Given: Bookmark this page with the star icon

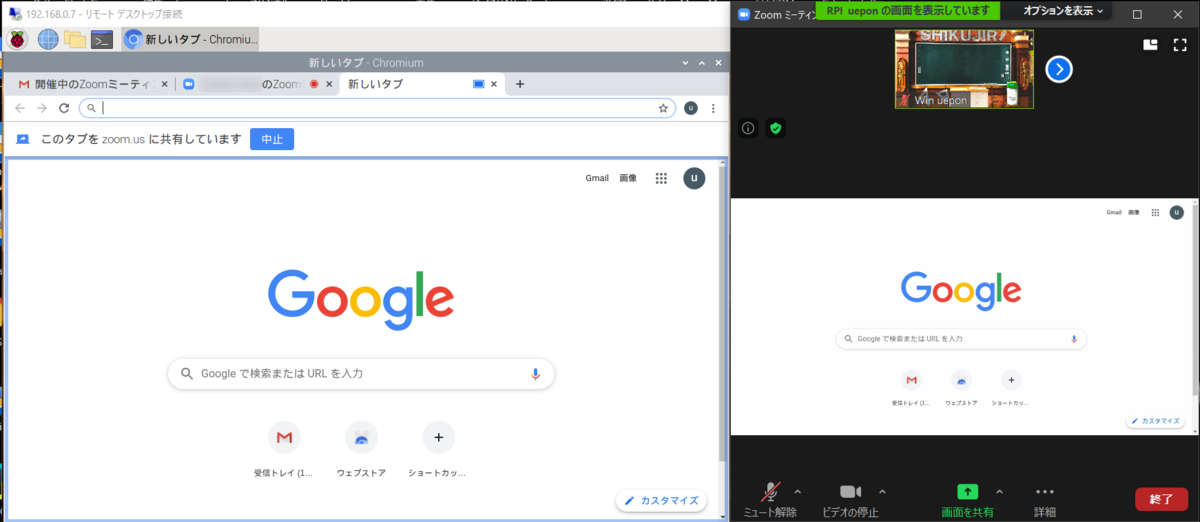Looking at the screenshot, I should pyautogui.click(x=663, y=108).
